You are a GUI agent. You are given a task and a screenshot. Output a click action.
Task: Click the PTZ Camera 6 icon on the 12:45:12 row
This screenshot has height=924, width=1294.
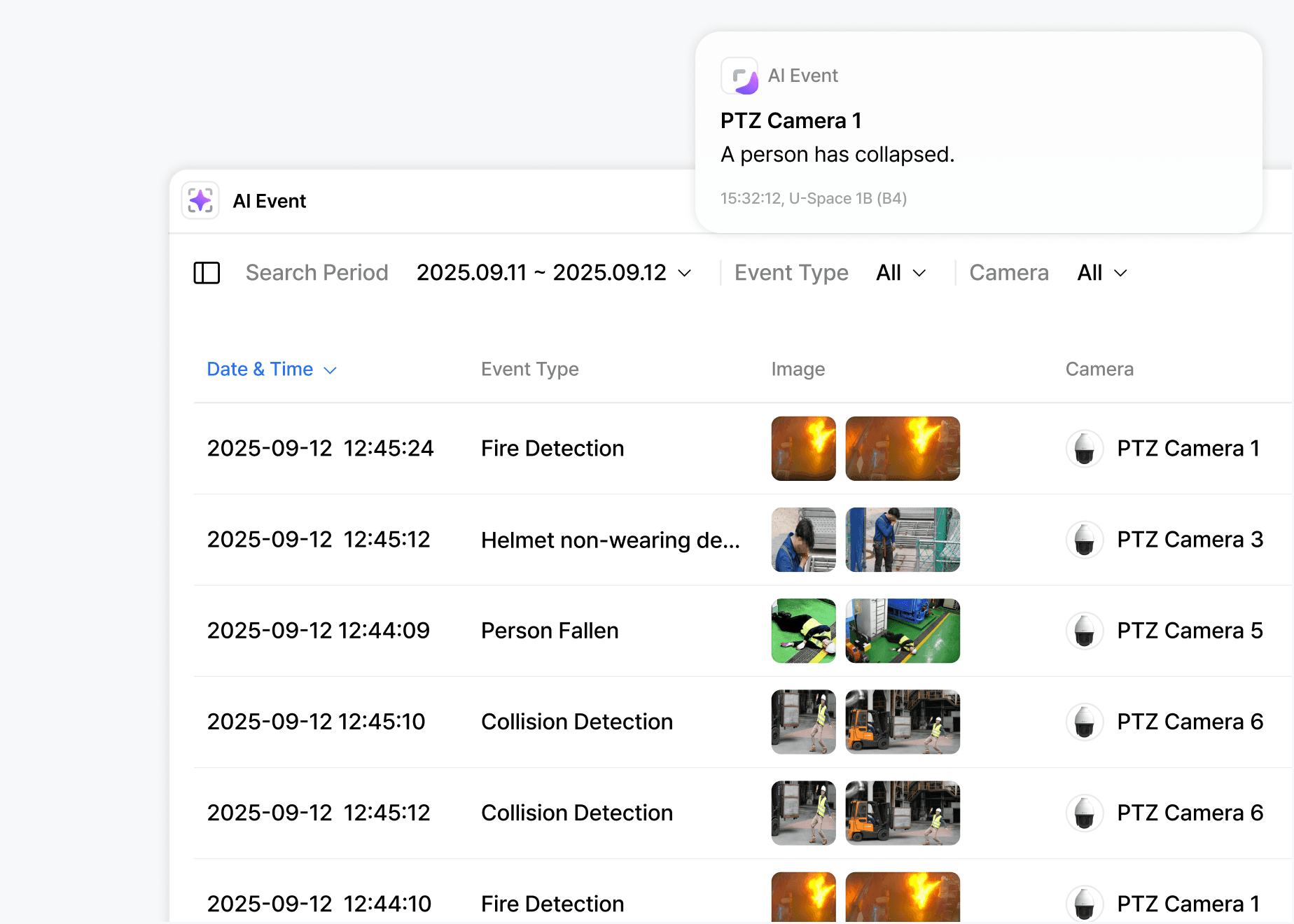coord(1085,813)
